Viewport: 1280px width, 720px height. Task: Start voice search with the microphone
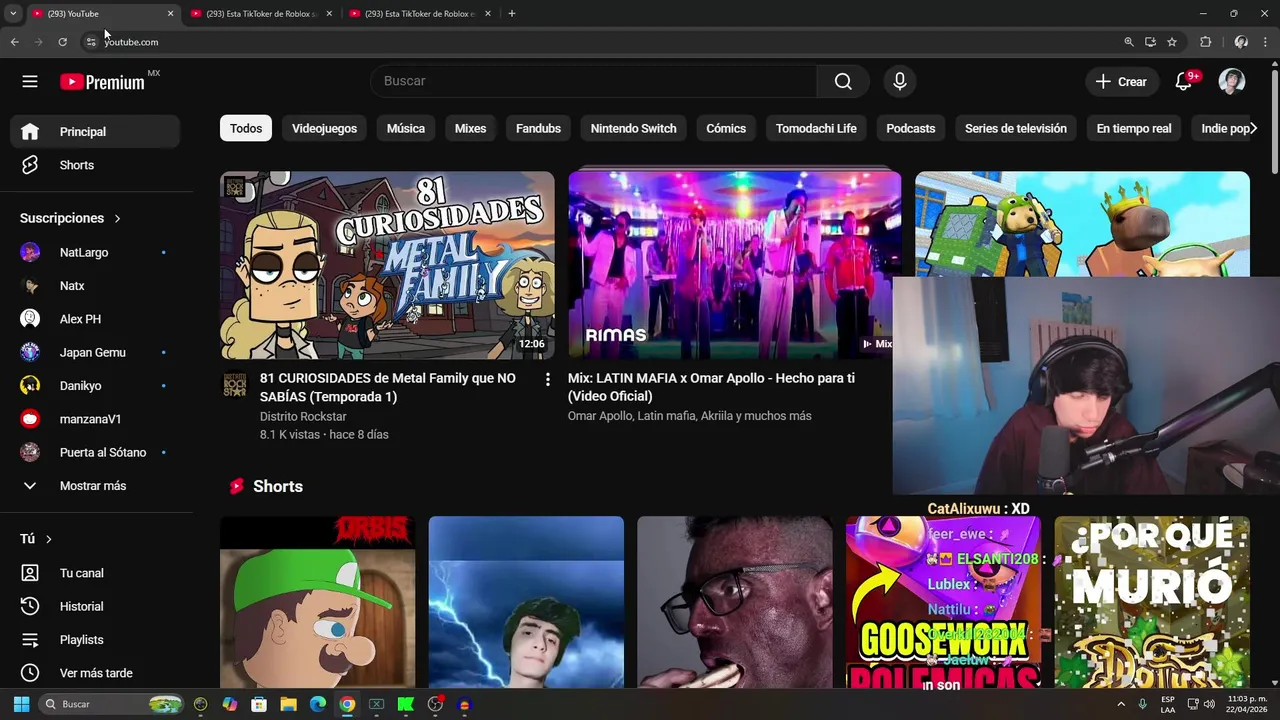pyautogui.click(x=899, y=81)
